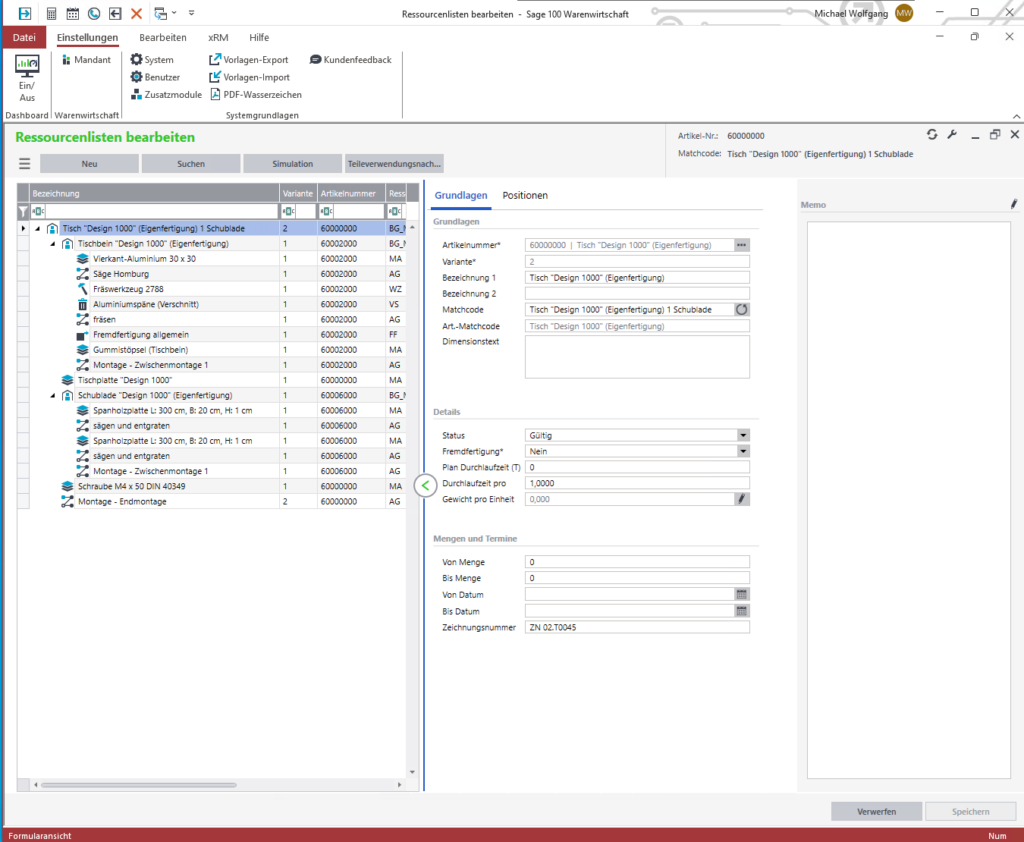Viewport: 1024px width, 842px height.
Task: Click Vorlagen-Export
Action: [249, 59]
